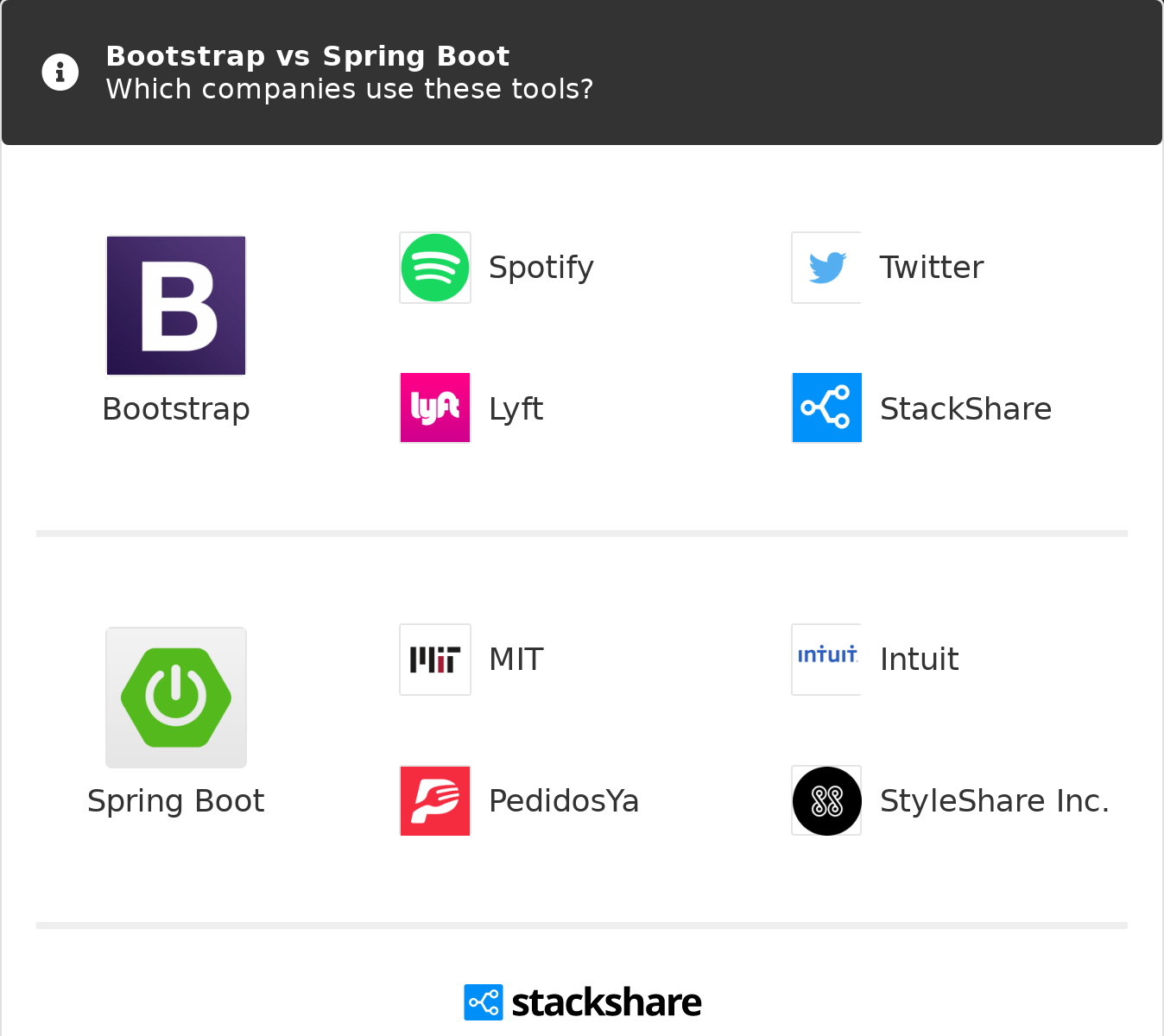Open the red PedidosYa logo
Viewport: 1164px width, 1036px height.
click(435, 800)
